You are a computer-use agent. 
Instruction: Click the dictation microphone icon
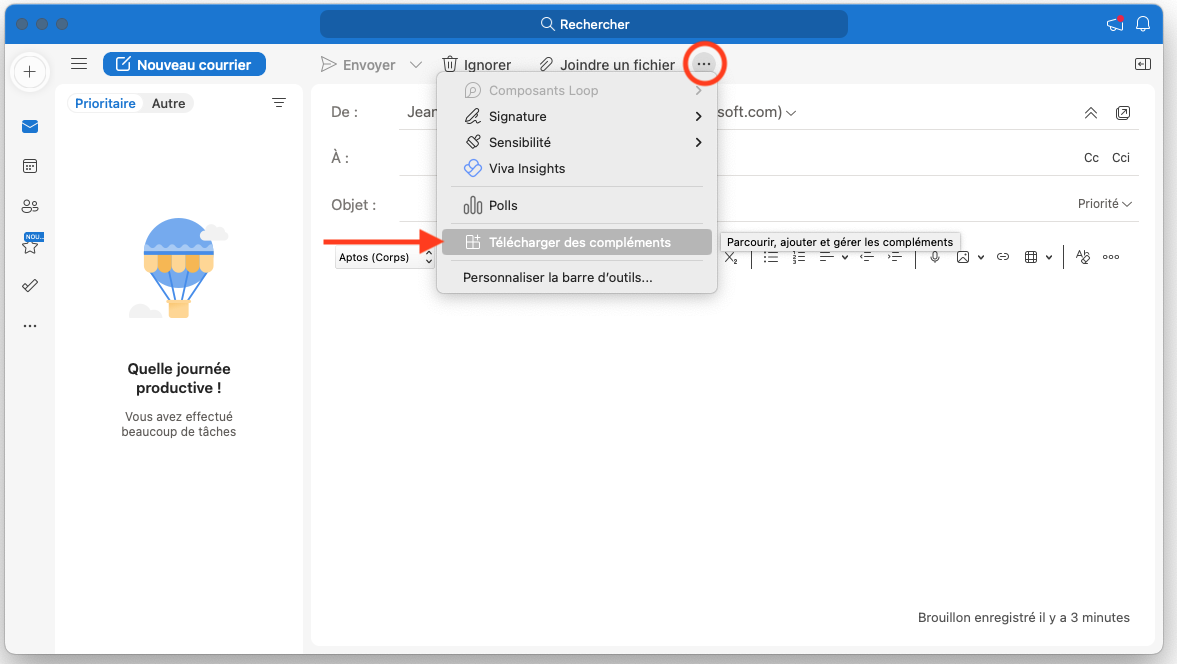[x=935, y=257]
